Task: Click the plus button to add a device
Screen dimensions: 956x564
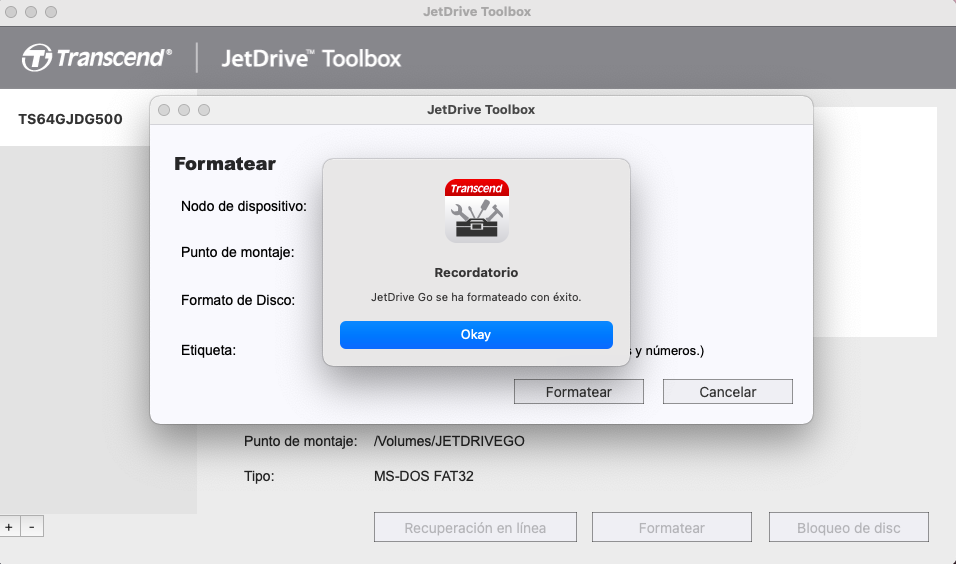Action: [9, 527]
